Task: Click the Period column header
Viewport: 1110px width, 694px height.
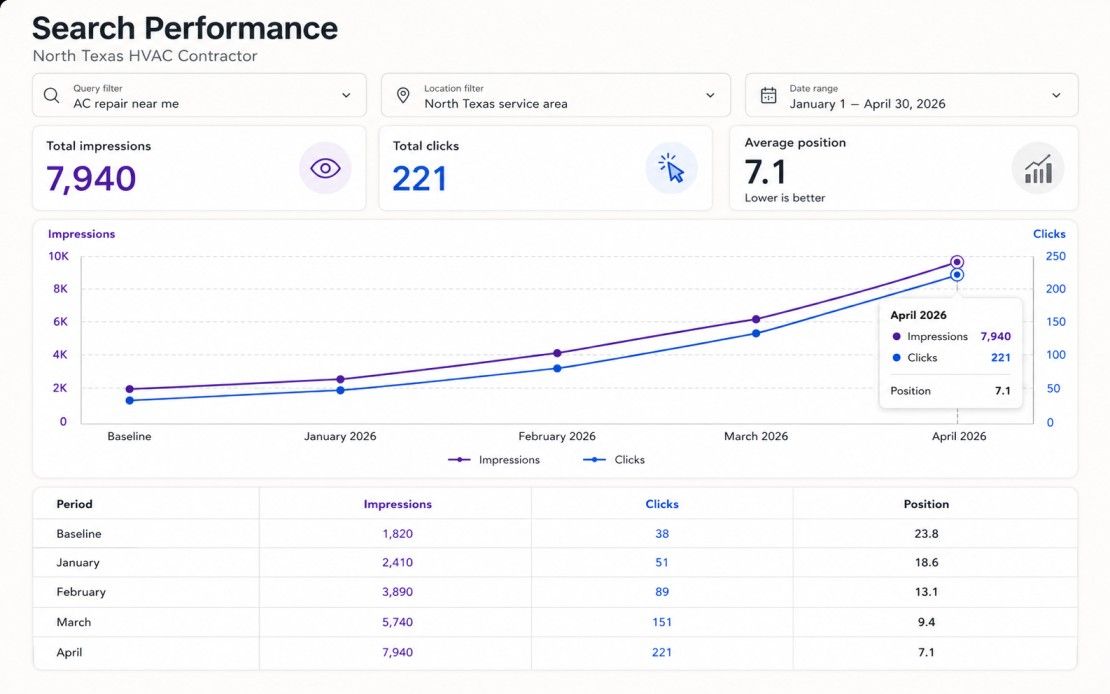Action: tap(74, 504)
